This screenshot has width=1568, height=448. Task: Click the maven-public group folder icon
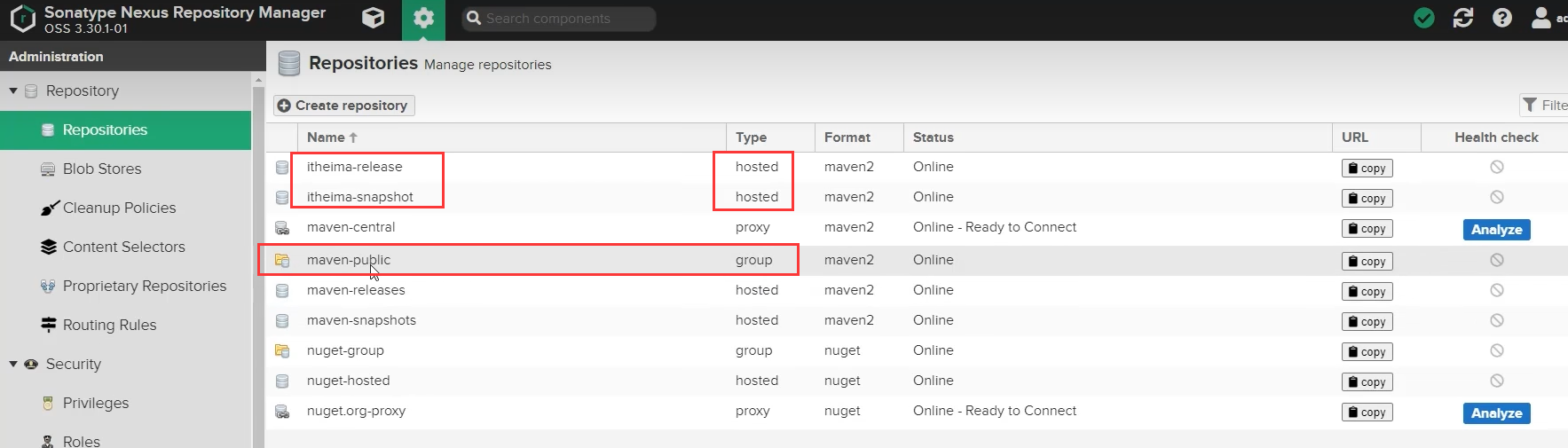[x=282, y=260]
